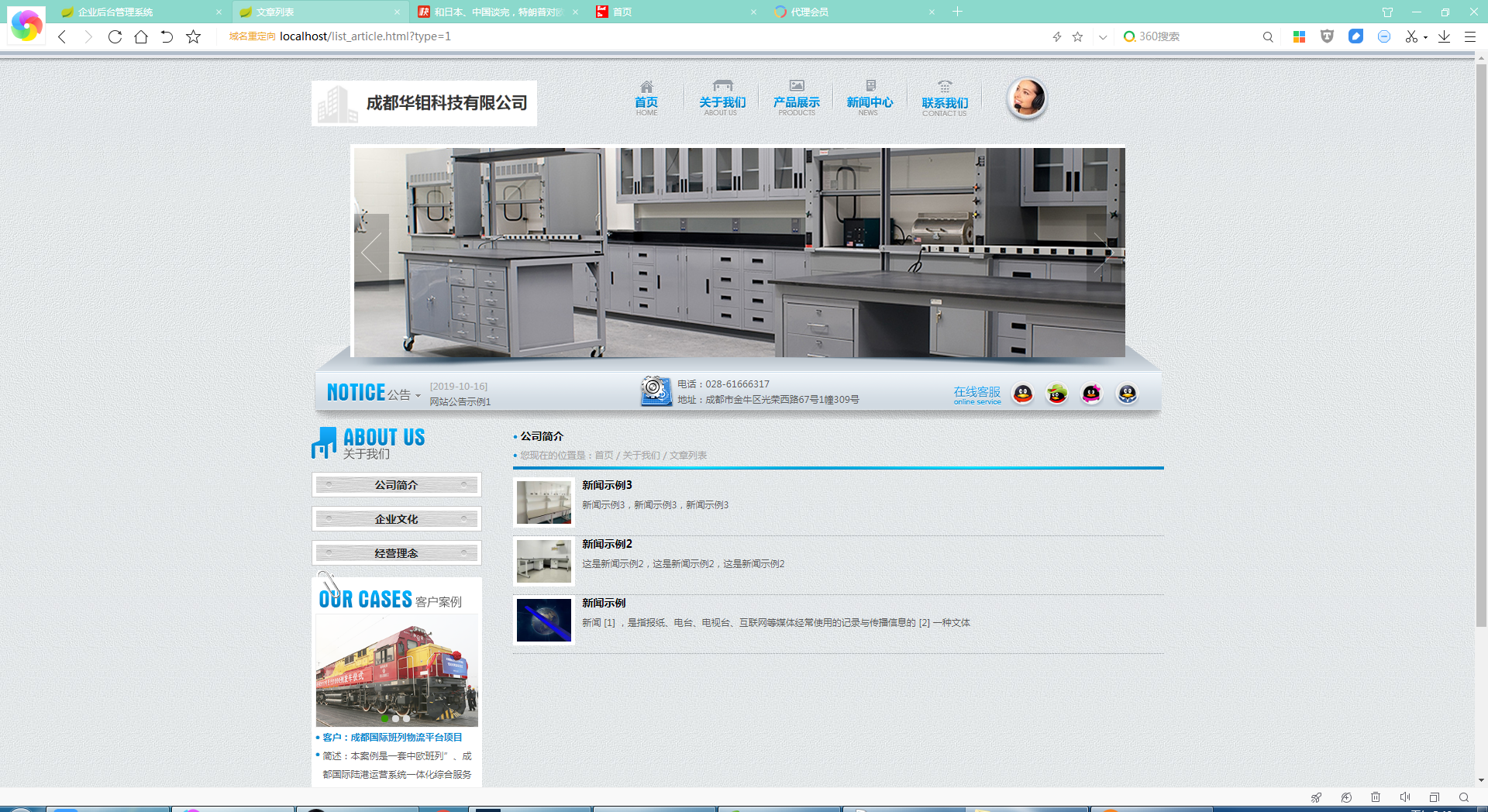
Task: Click the 360 search field
Action: click(1190, 36)
